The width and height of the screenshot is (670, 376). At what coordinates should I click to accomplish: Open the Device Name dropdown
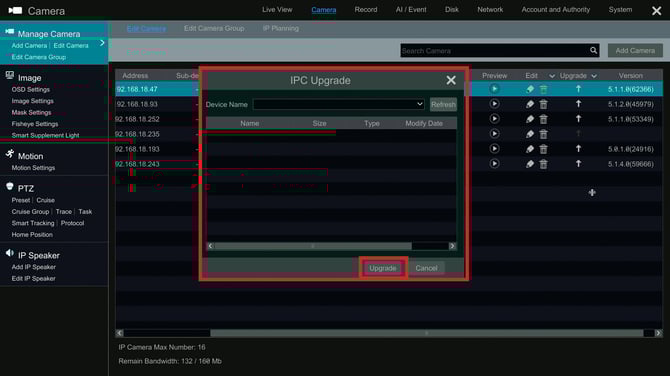(338, 104)
